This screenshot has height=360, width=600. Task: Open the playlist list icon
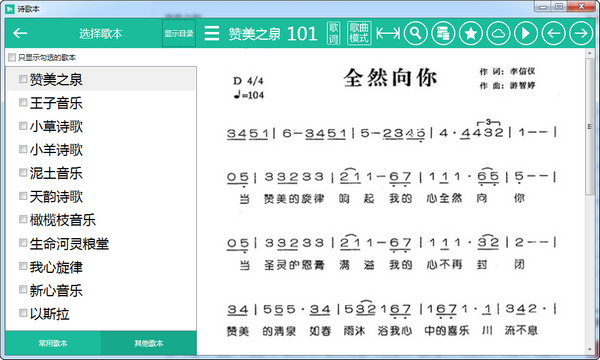[x=443, y=33]
